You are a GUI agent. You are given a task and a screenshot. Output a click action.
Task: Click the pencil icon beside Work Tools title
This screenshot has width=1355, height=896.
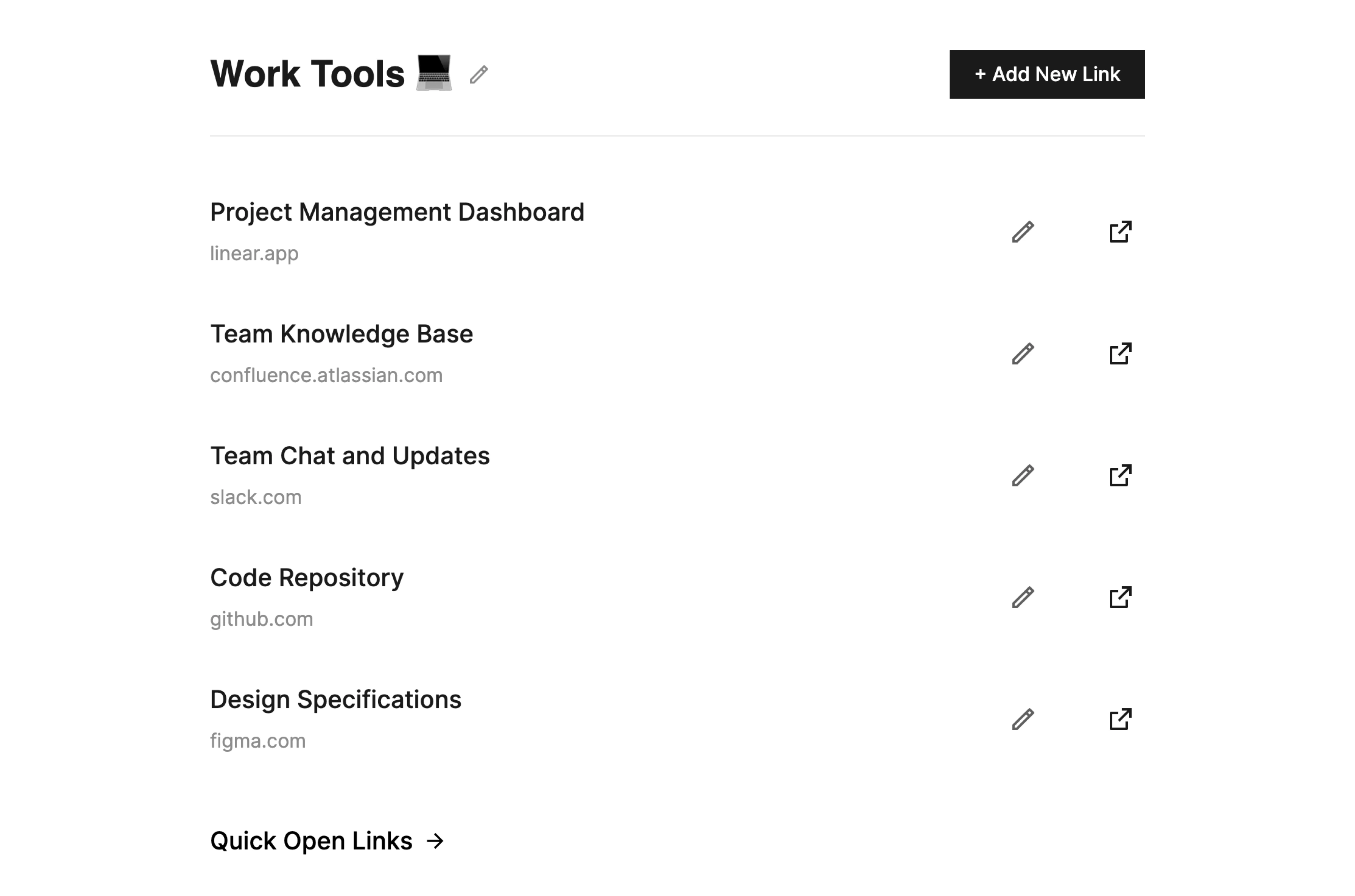click(x=479, y=75)
